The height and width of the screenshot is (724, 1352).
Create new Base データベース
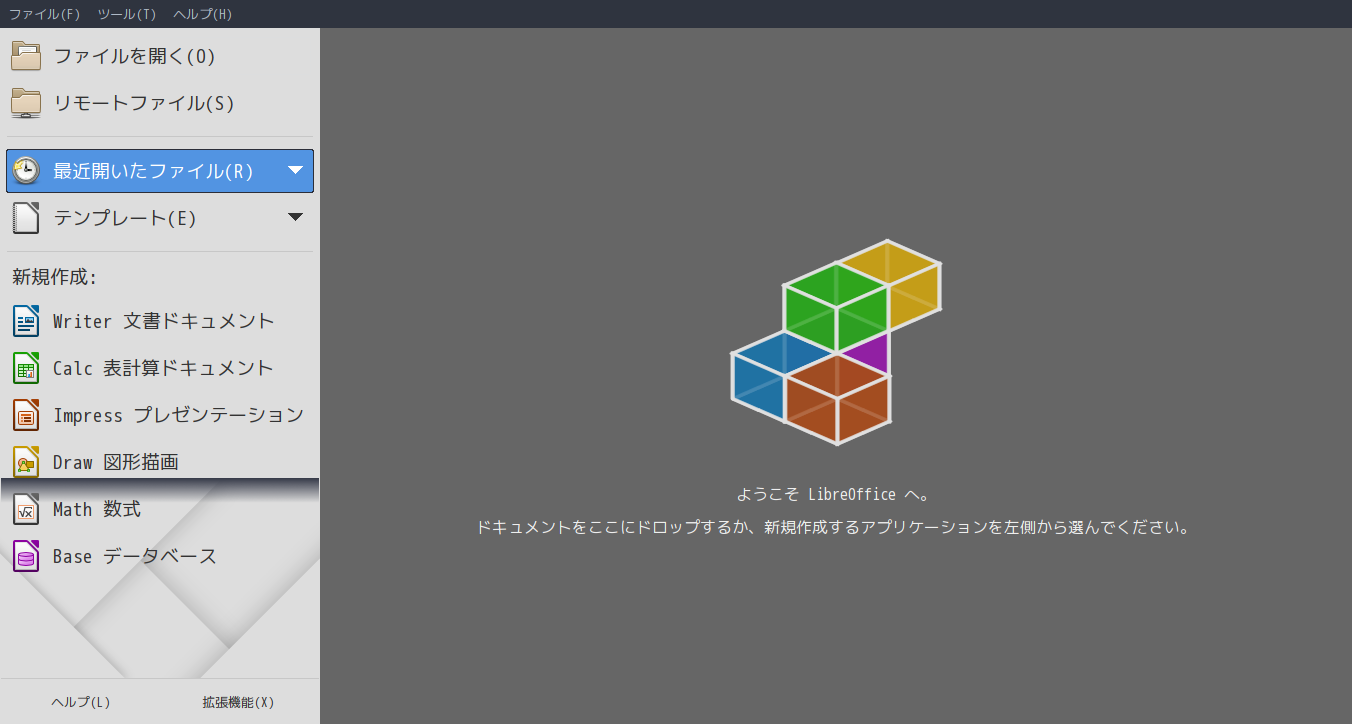(160, 556)
